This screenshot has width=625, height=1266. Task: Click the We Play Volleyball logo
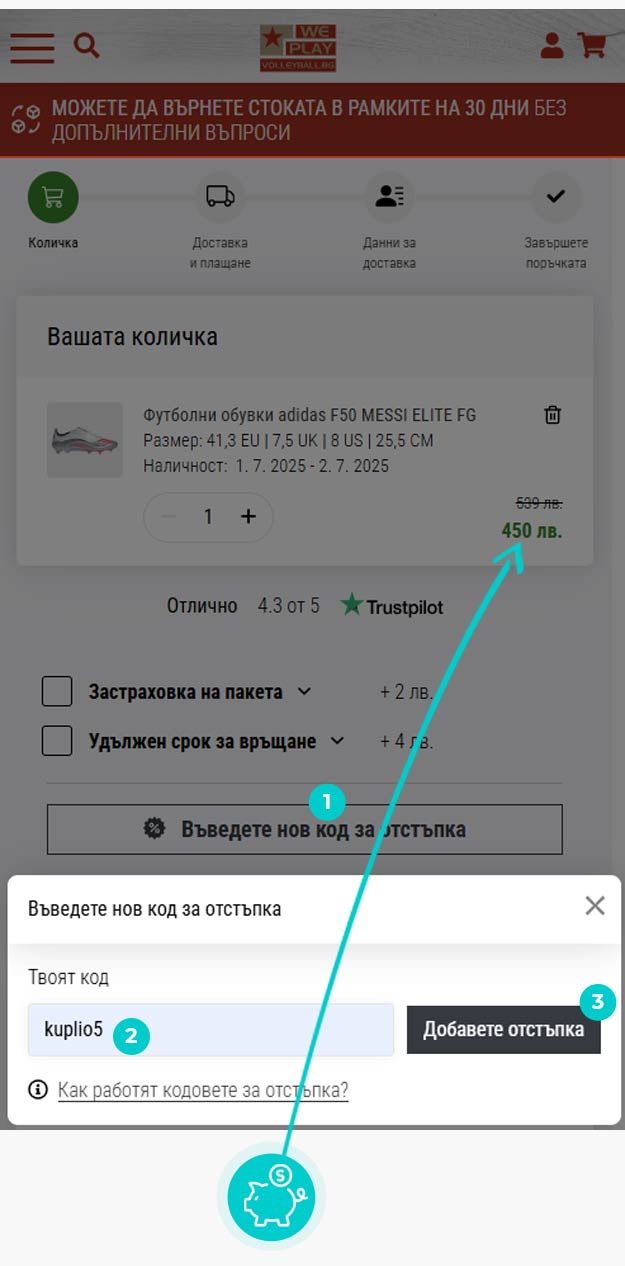[x=298, y=48]
